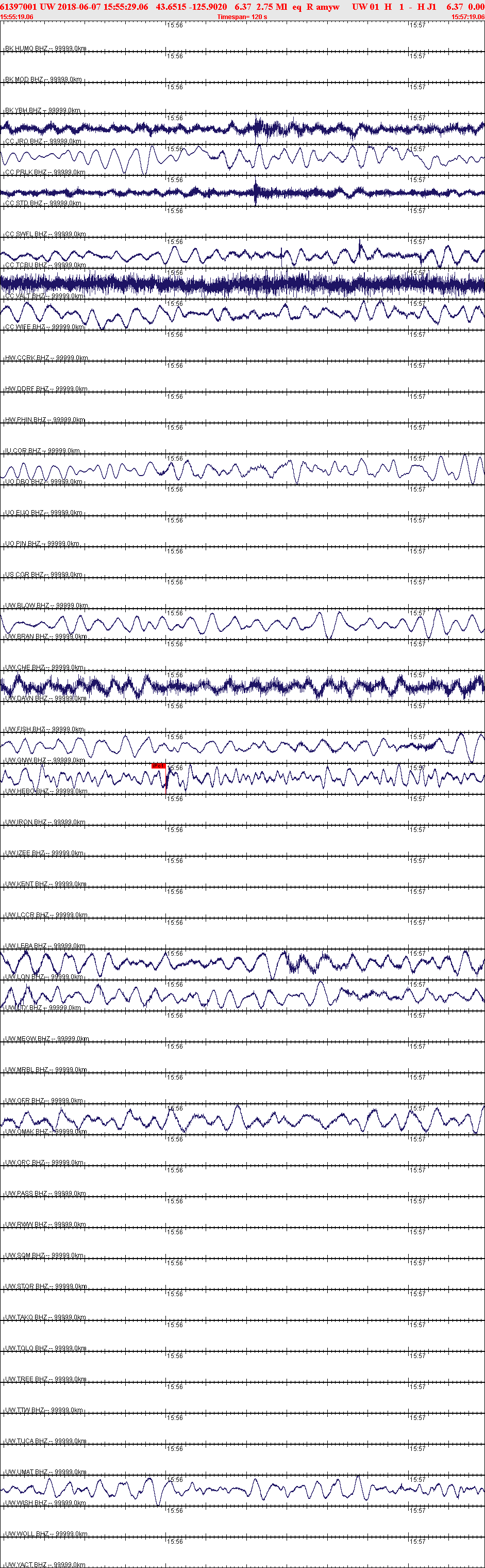Image resolution: width=485 pixels, height=1568 pixels.
Task: Select the HW.DDRF BHZ station label
Action: (x=46, y=389)
